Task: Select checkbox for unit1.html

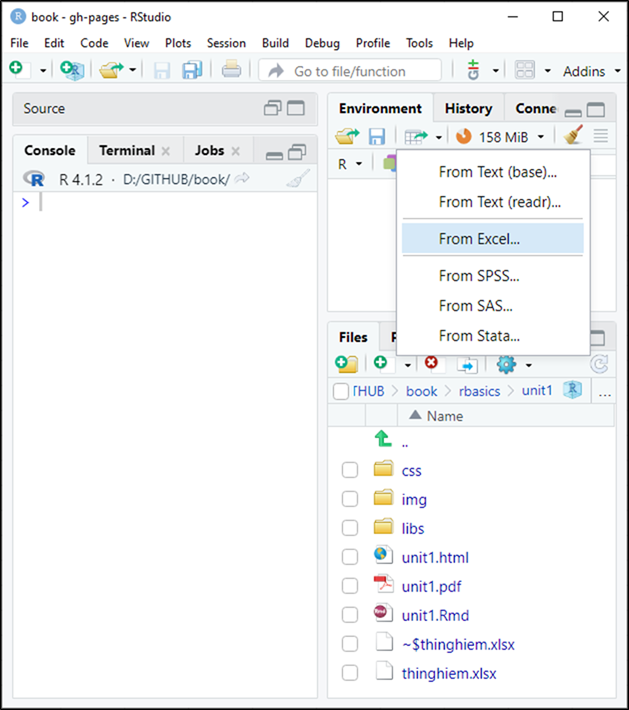Action: coord(350,557)
